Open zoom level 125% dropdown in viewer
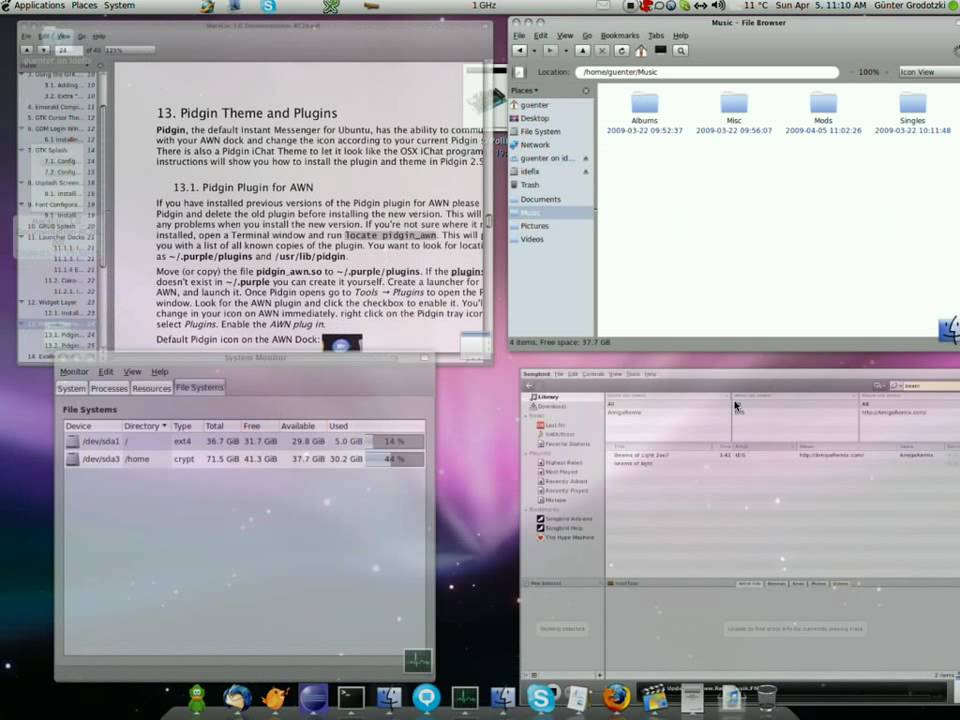Image resolution: width=960 pixels, height=720 pixels. pyautogui.click(x=130, y=50)
